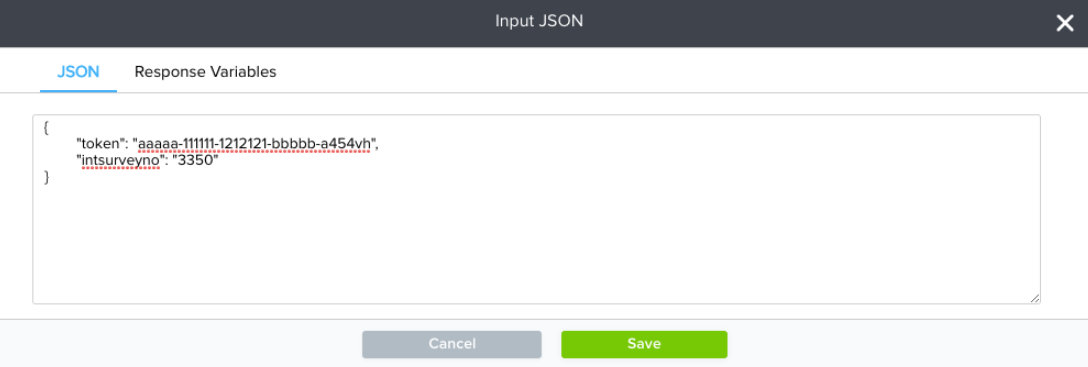Click the opening curly brace of the JSON
Image resolution: width=1088 pixels, height=367 pixels.
tap(46, 127)
